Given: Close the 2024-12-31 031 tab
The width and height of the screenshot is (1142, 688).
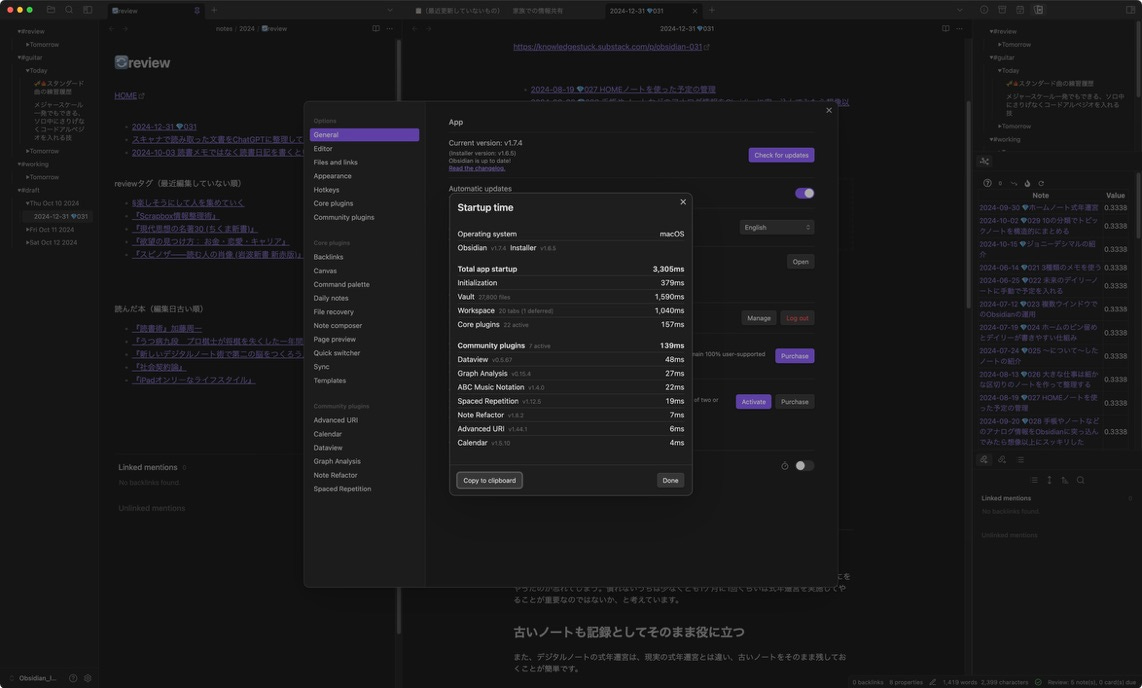Looking at the screenshot, I should point(695,11).
